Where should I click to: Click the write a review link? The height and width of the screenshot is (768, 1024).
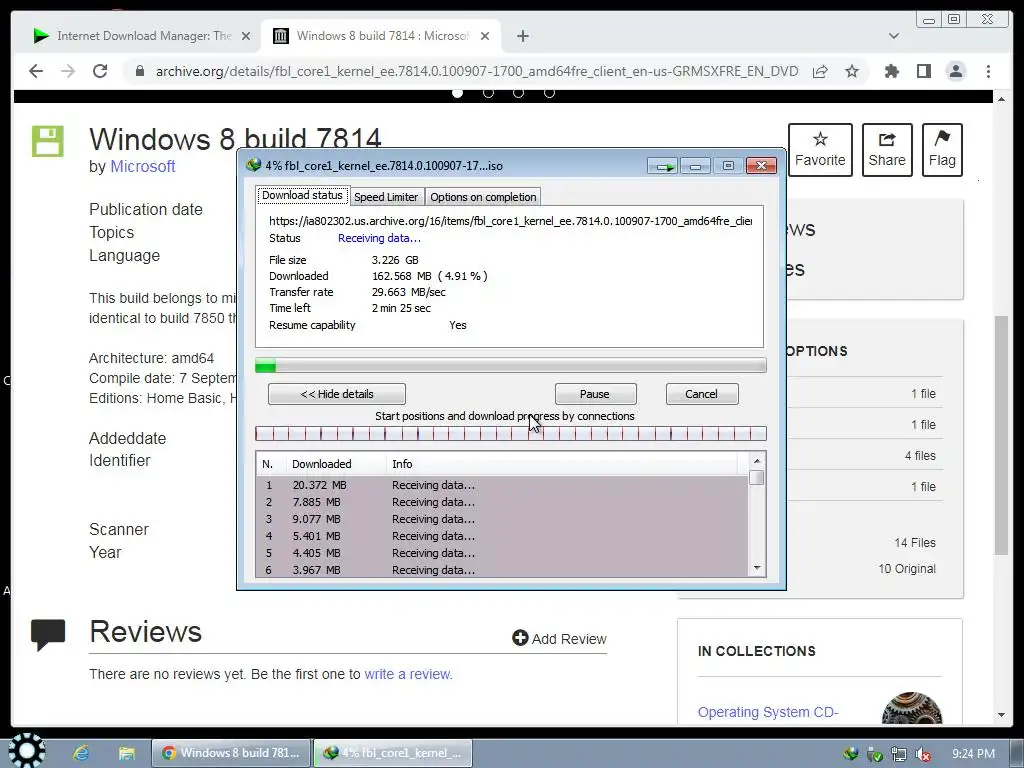pos(408,674)
